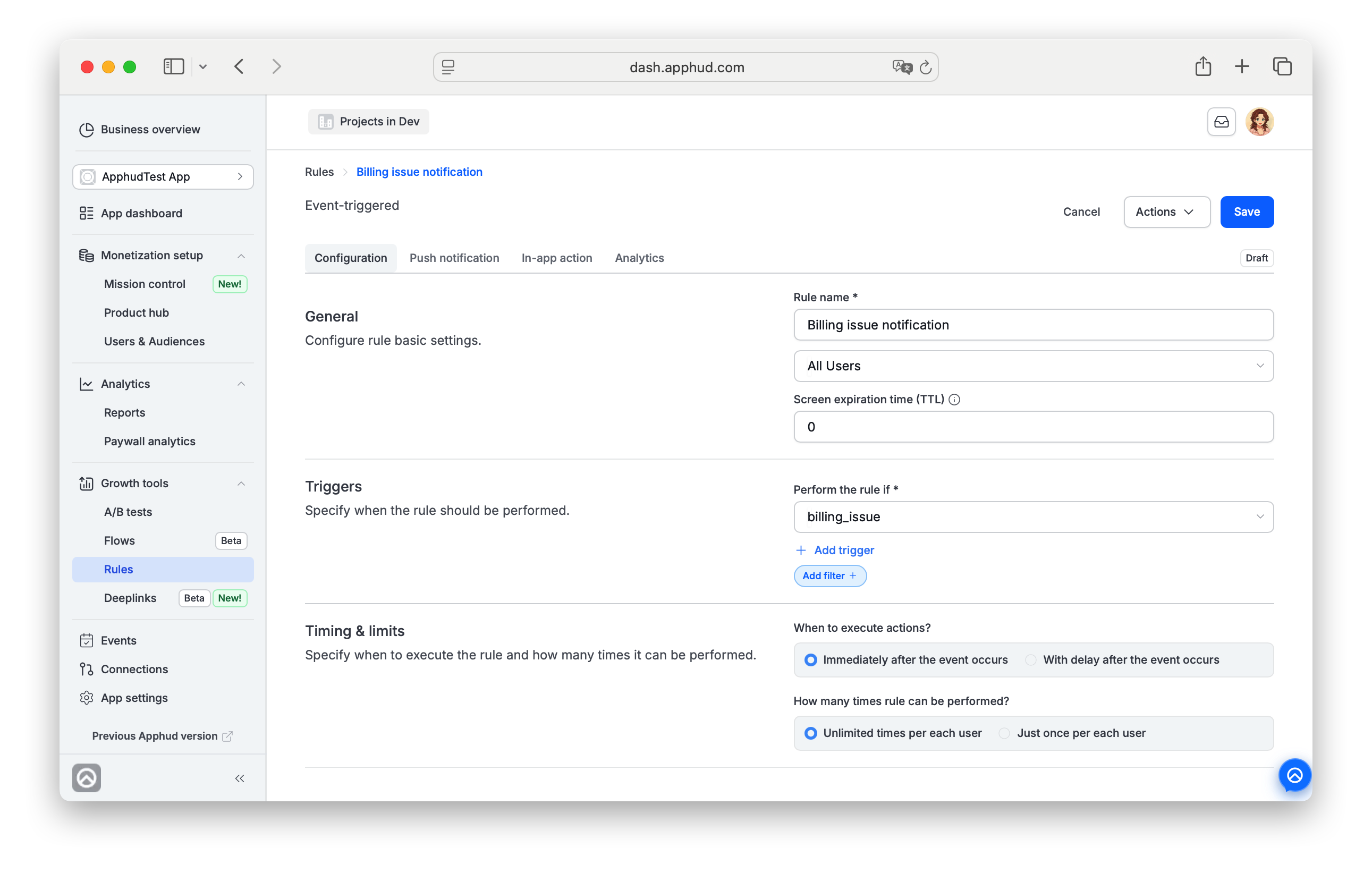This screenshot has height=881, width=1372.
Task: Open Previous Apphud version link
Action: 163,737
